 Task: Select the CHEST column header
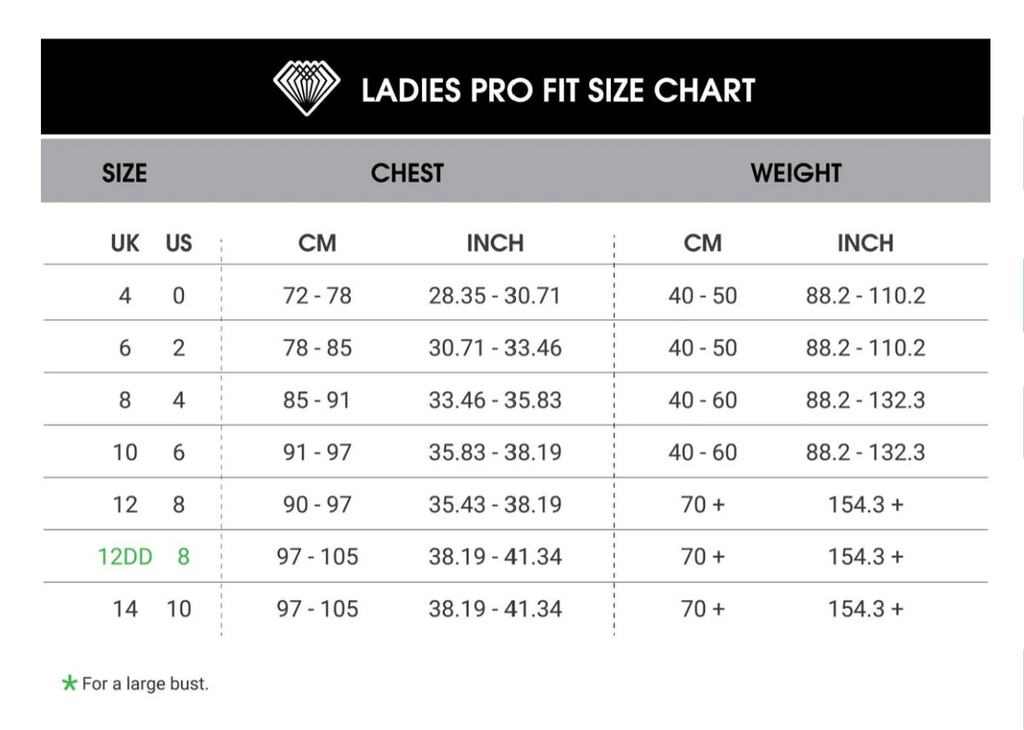tap(407, 173)
